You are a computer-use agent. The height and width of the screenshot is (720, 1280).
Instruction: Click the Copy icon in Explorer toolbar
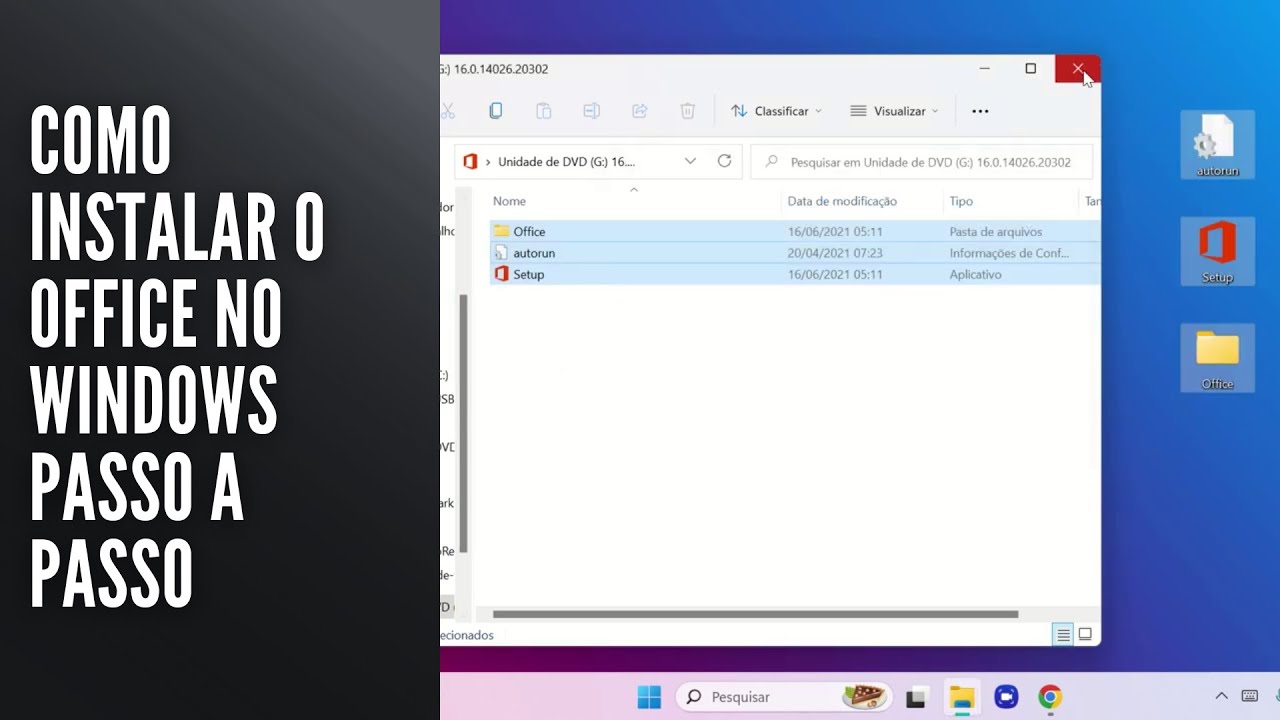click(x=495, y=111)
